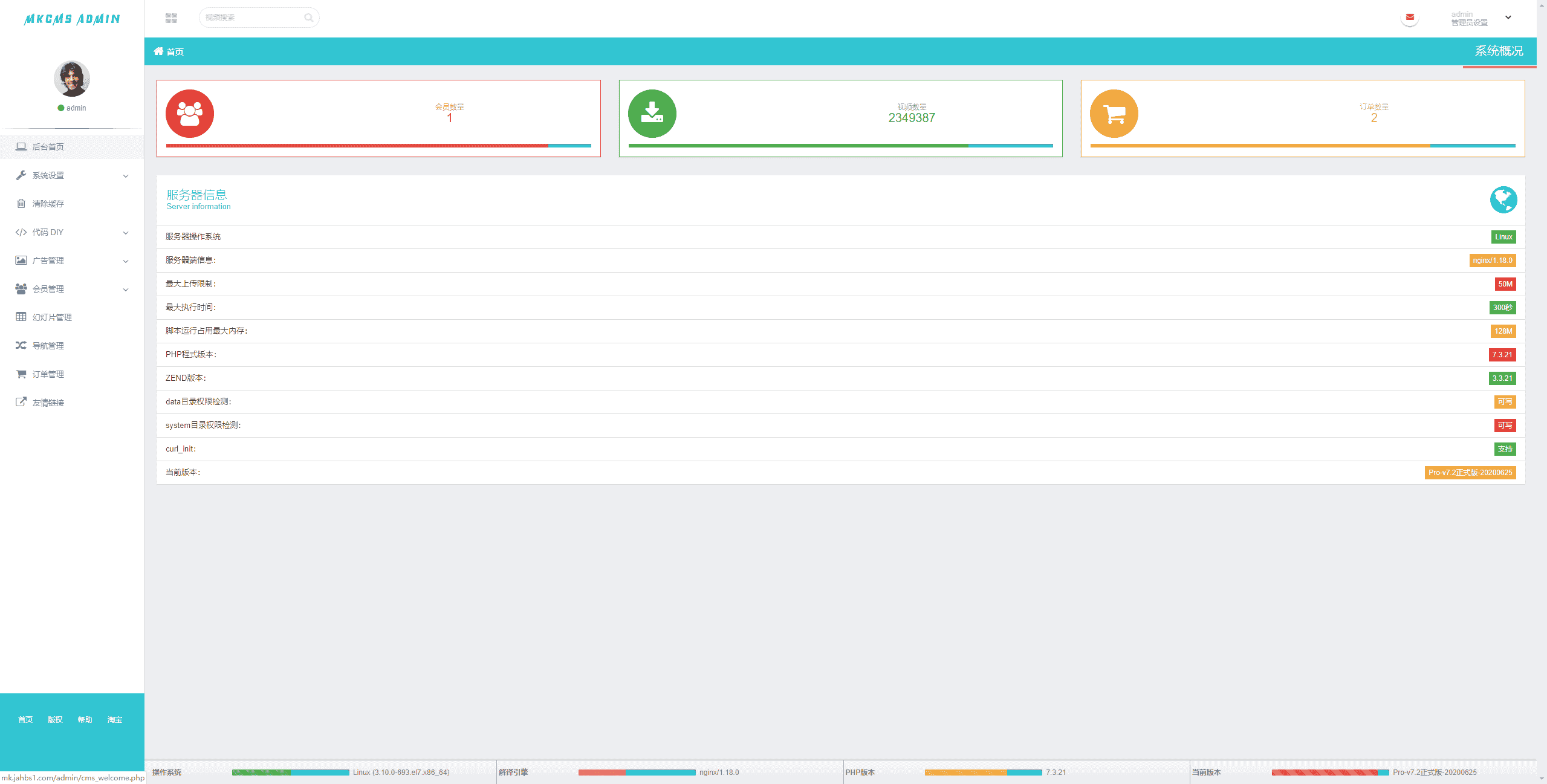Click the admin avatar picture
This screenshot has width=1547, height=784.
pyautogui.click(x=72, y=79)
